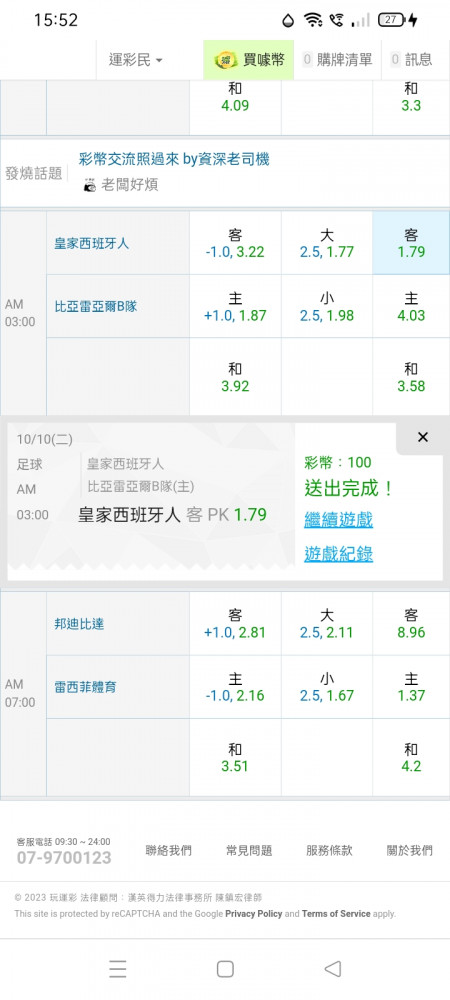450x1000 pixels.
Task: Select 皇家西班牙人 away handicap -1.0 odds 3.22
Action: pos(235,243)
